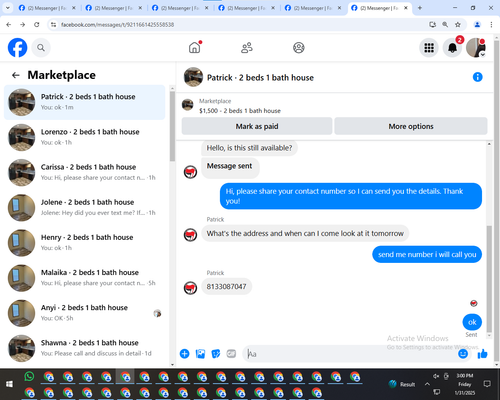Switch to the fifth Messenger tab

click(x=312, y=8)
